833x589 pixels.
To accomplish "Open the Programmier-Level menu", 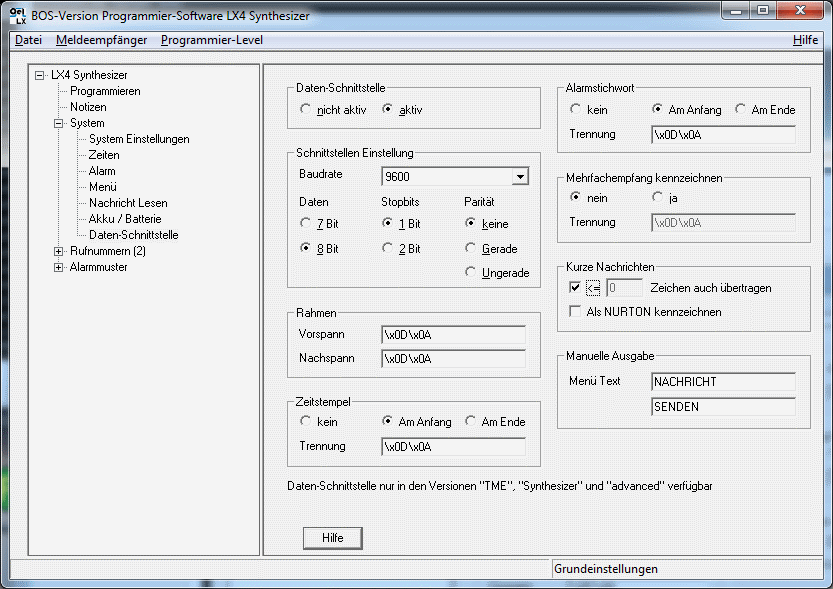I will point(211,40).
